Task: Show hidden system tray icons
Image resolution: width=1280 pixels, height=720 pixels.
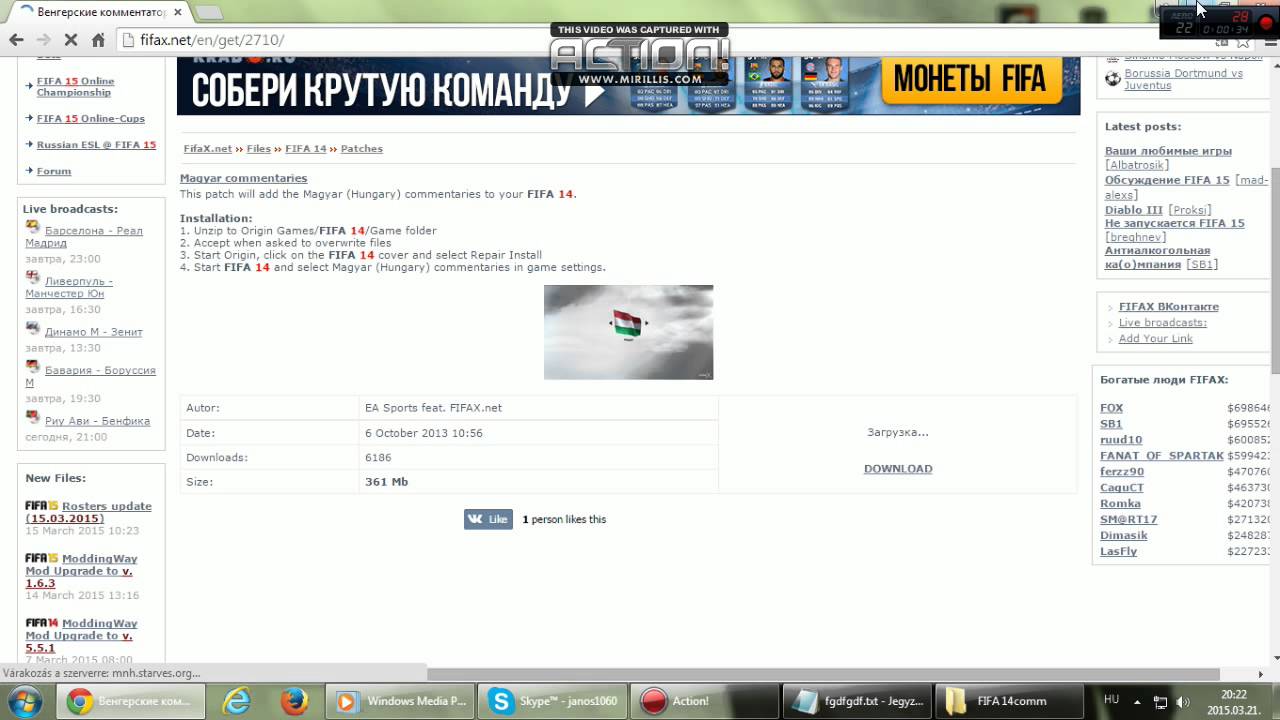Action: pyautogui.click(x=1136, y=701)
